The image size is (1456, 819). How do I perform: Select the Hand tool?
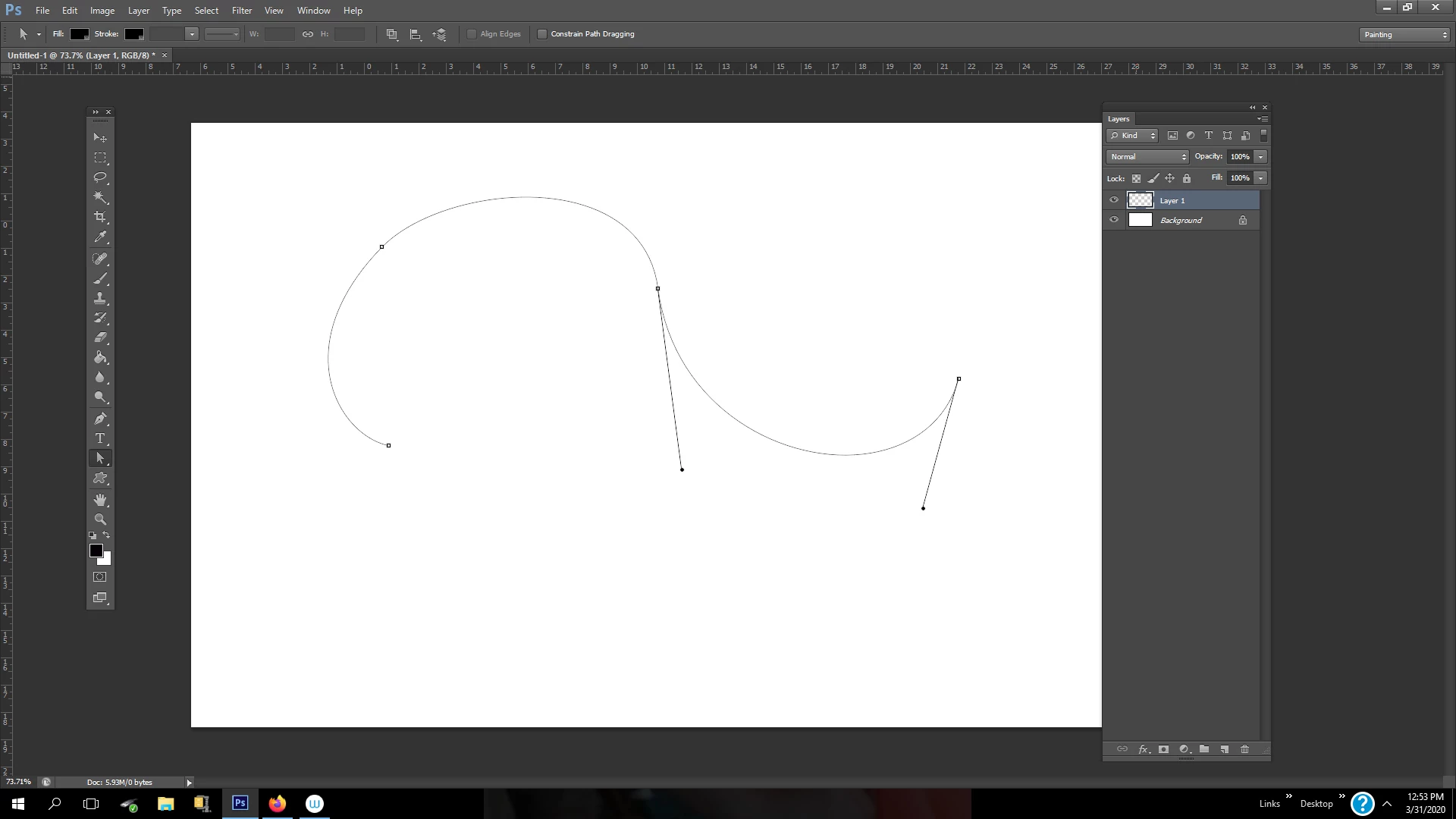[x=100, y=500]
